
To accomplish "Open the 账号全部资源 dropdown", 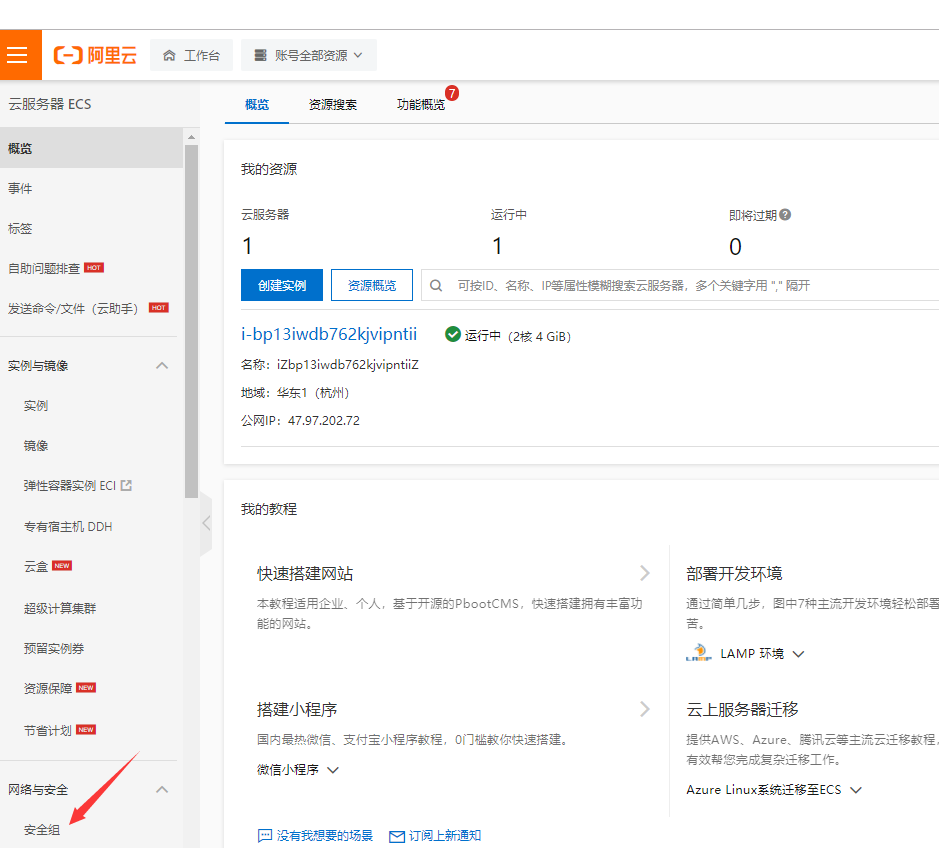I will click(309, 56).
